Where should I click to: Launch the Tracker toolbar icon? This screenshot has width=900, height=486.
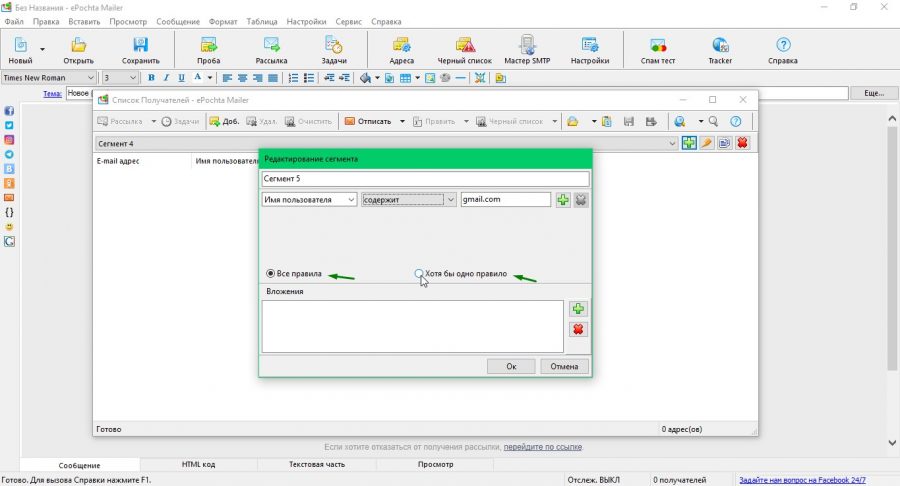pyautogui.click(x=720, y=50)
